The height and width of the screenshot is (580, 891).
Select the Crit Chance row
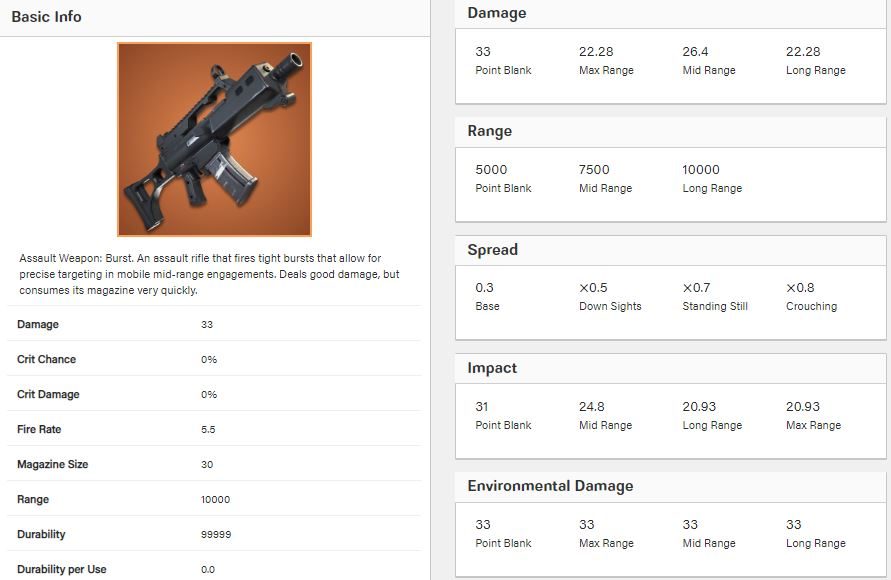coord(214,359)
